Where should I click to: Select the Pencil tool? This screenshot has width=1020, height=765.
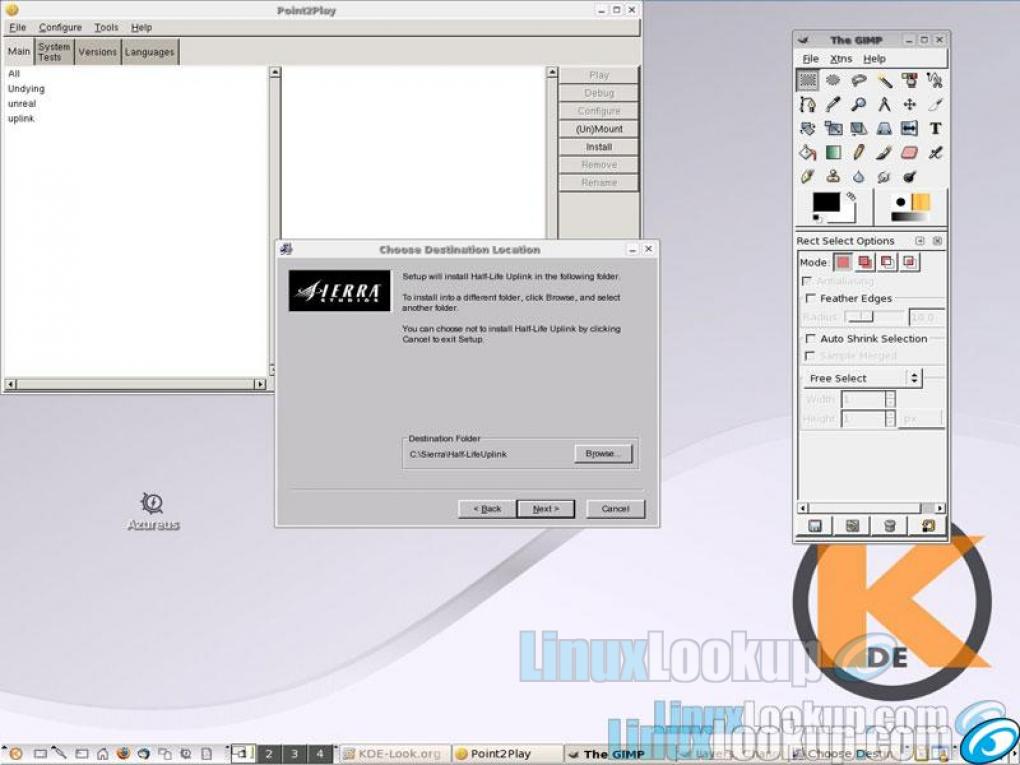[858, 153]
